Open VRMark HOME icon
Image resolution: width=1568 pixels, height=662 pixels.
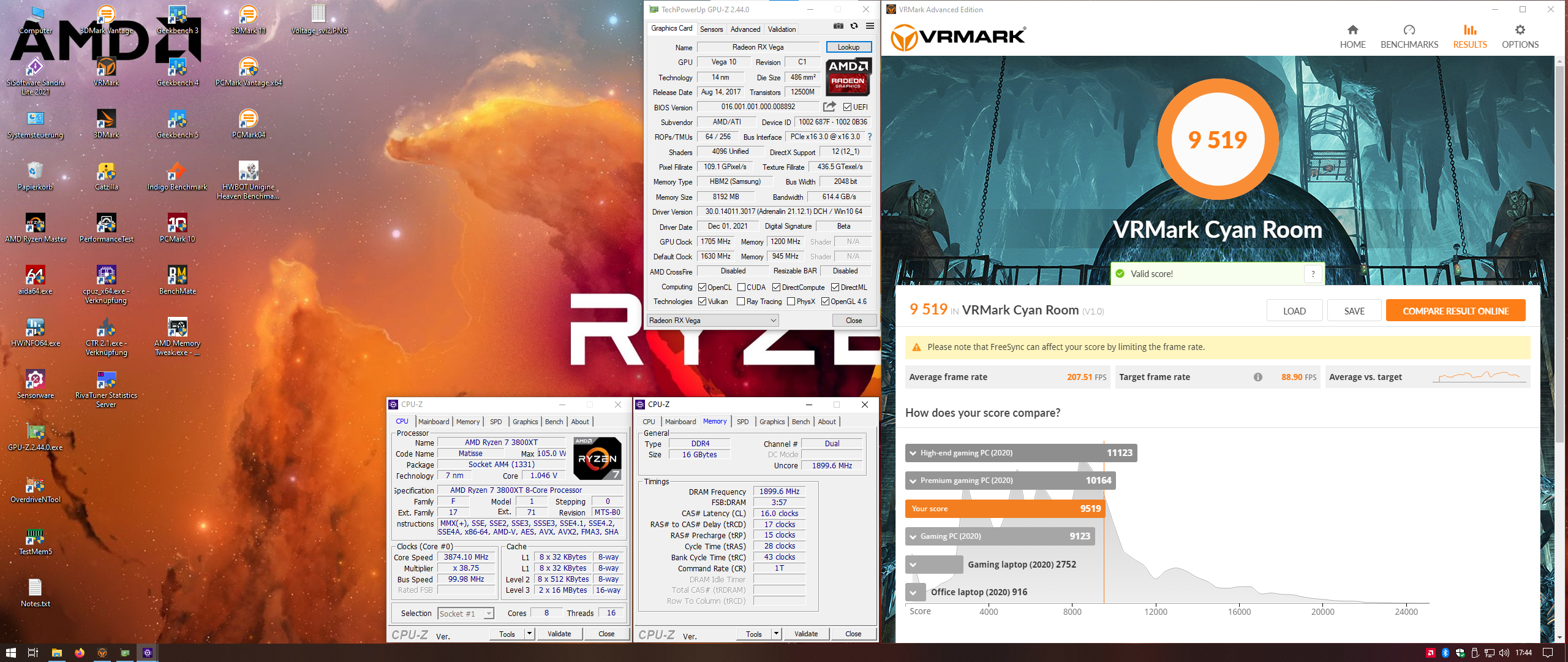(1353, 30)
